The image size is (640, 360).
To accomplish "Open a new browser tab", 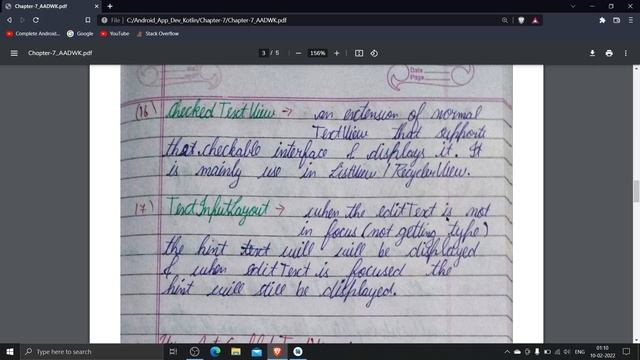I will tap(110, 6).
